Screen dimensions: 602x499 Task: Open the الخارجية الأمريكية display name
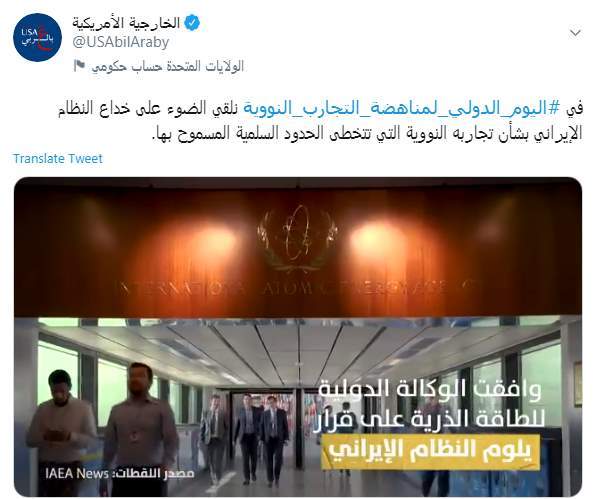[126, 23]
